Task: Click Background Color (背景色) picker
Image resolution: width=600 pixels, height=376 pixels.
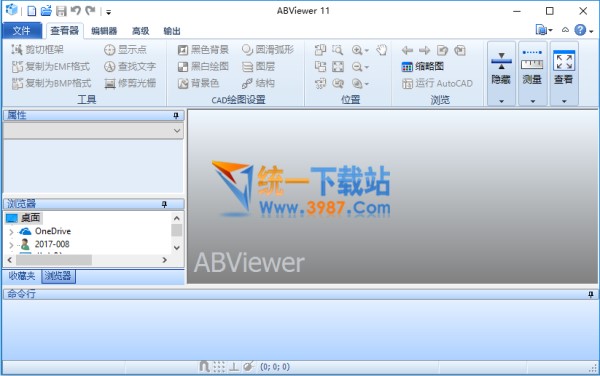Action: (x=199, y=83)
